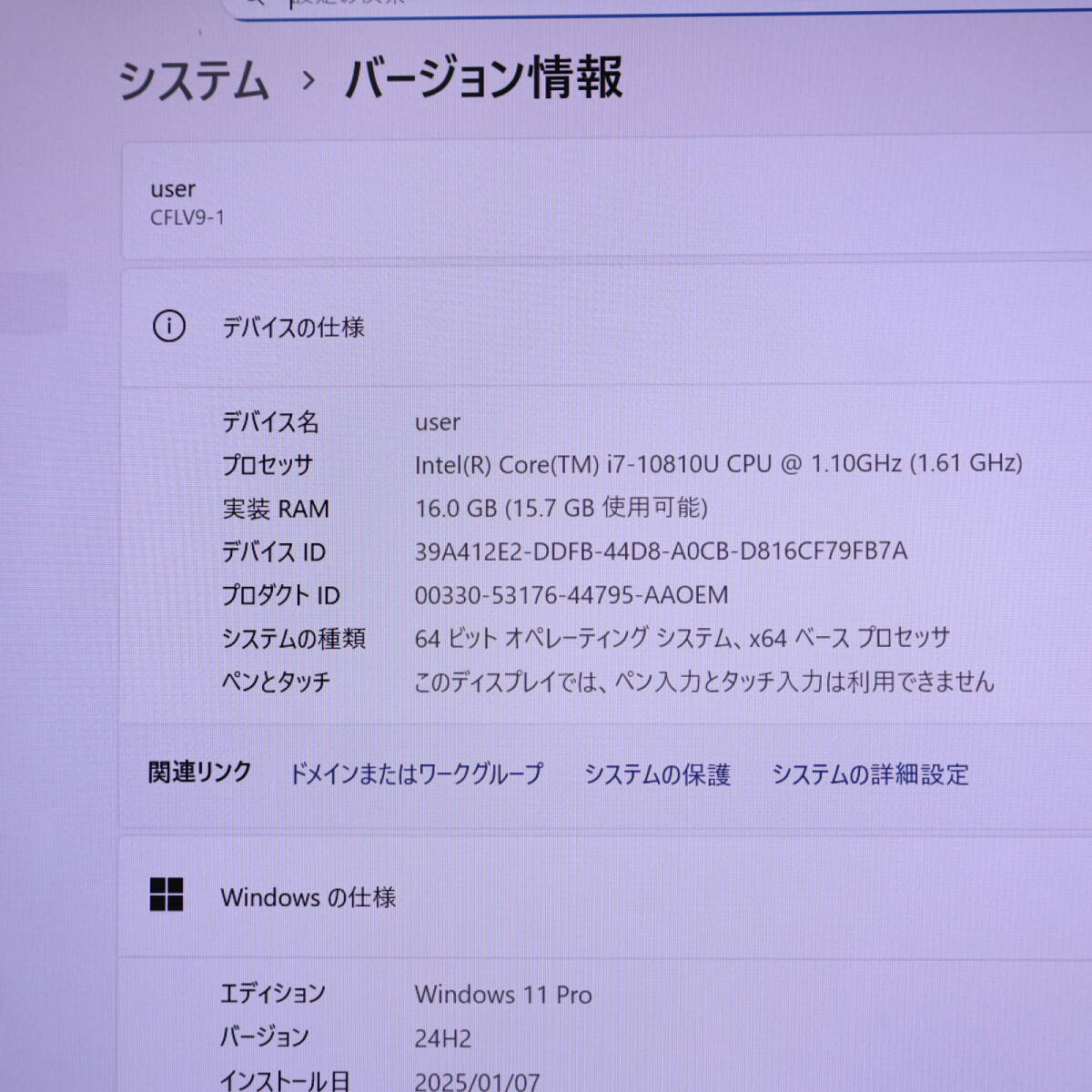Click the product ID value 00330-53176-44795-AAOEM

(571, 595)
